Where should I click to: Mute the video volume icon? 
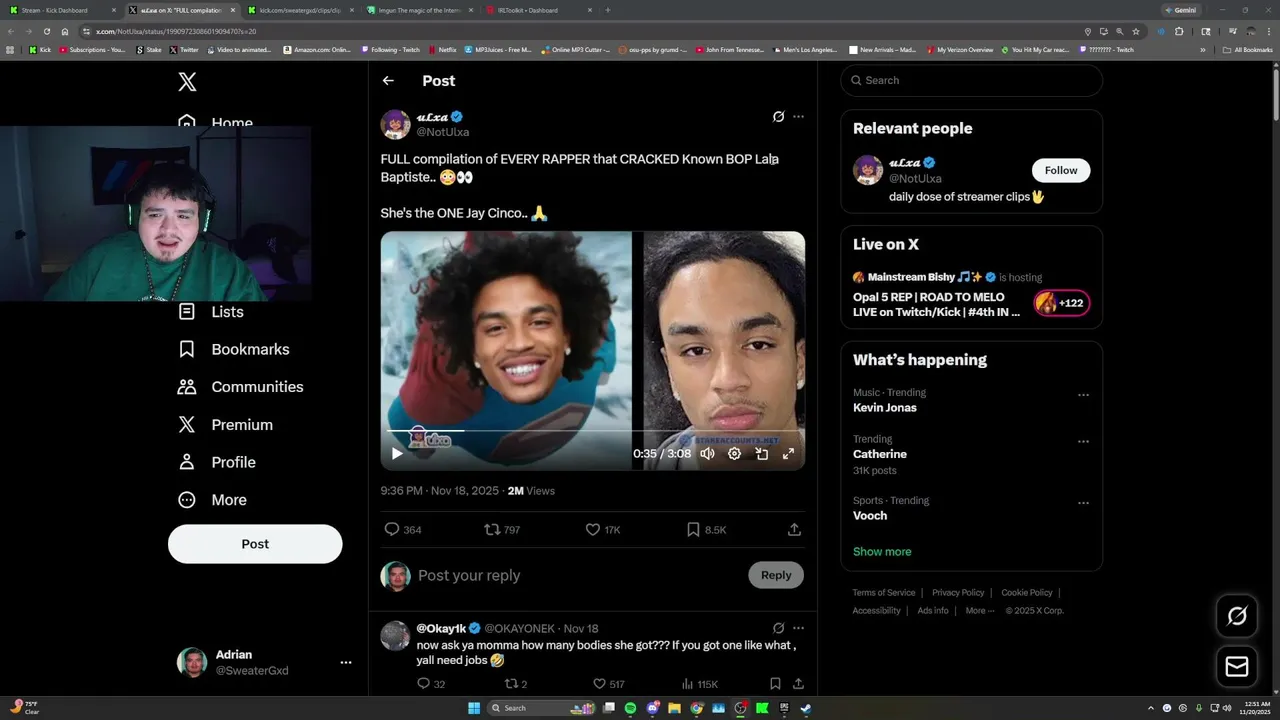click(x=707, y=454)
